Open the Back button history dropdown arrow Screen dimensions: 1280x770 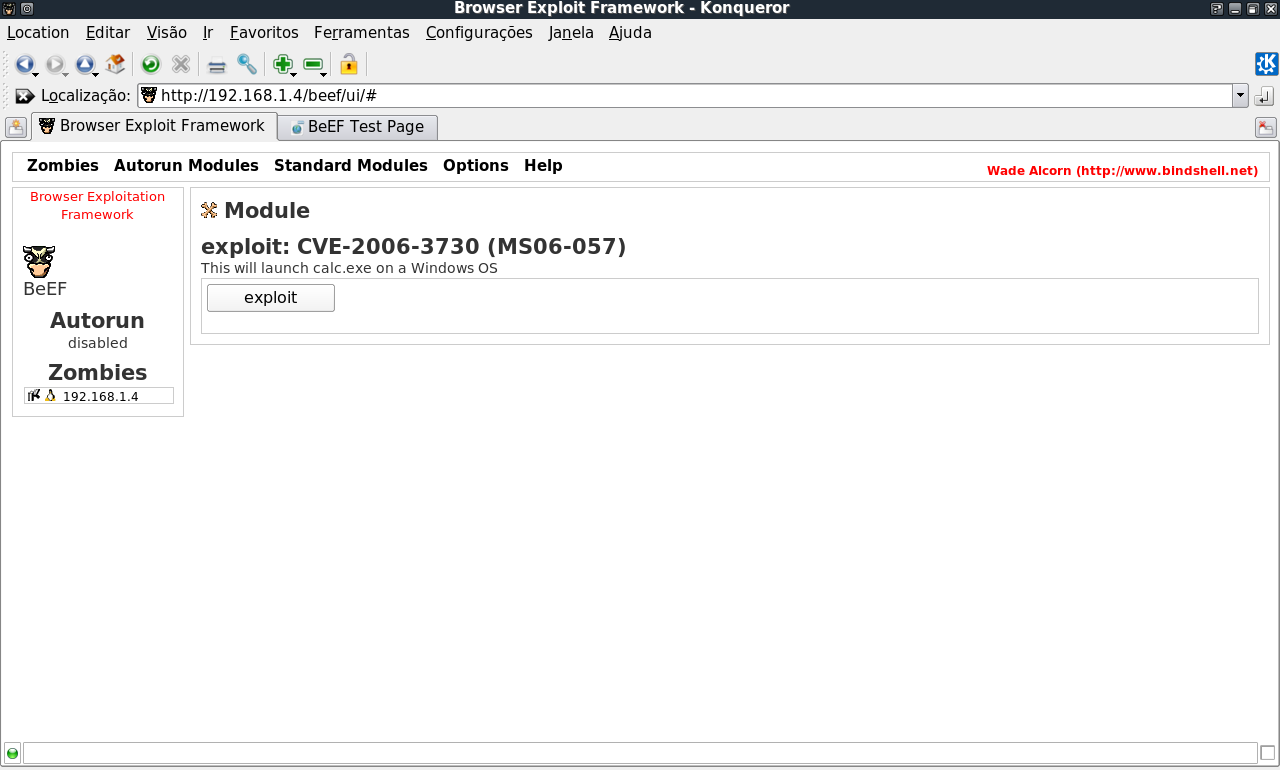click(x=36, y=74)
